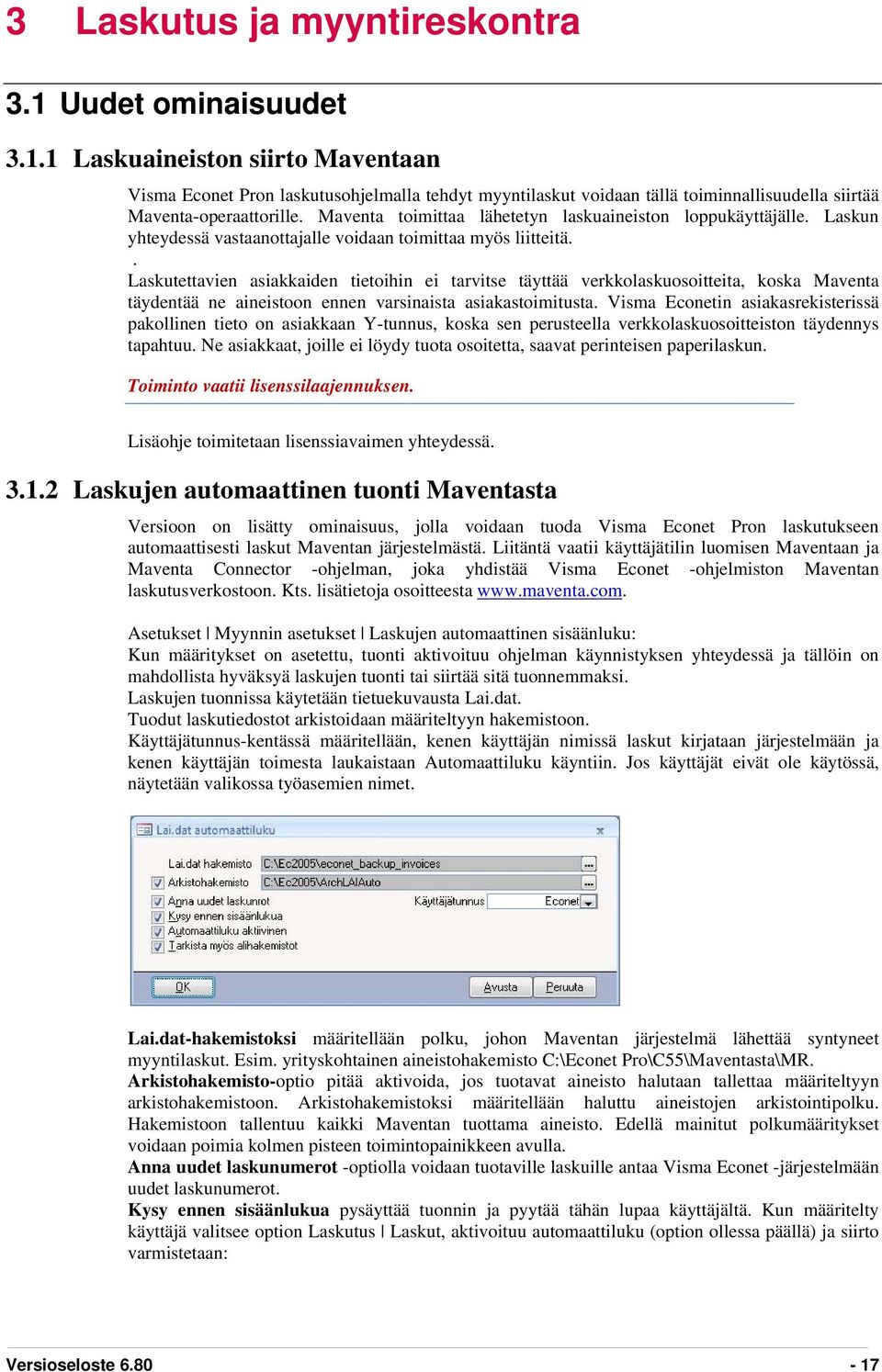This screenshot has width=882, height=1372.
Task: Open browse button for Lai.dat hakemisto path
Action: [589, 864]
